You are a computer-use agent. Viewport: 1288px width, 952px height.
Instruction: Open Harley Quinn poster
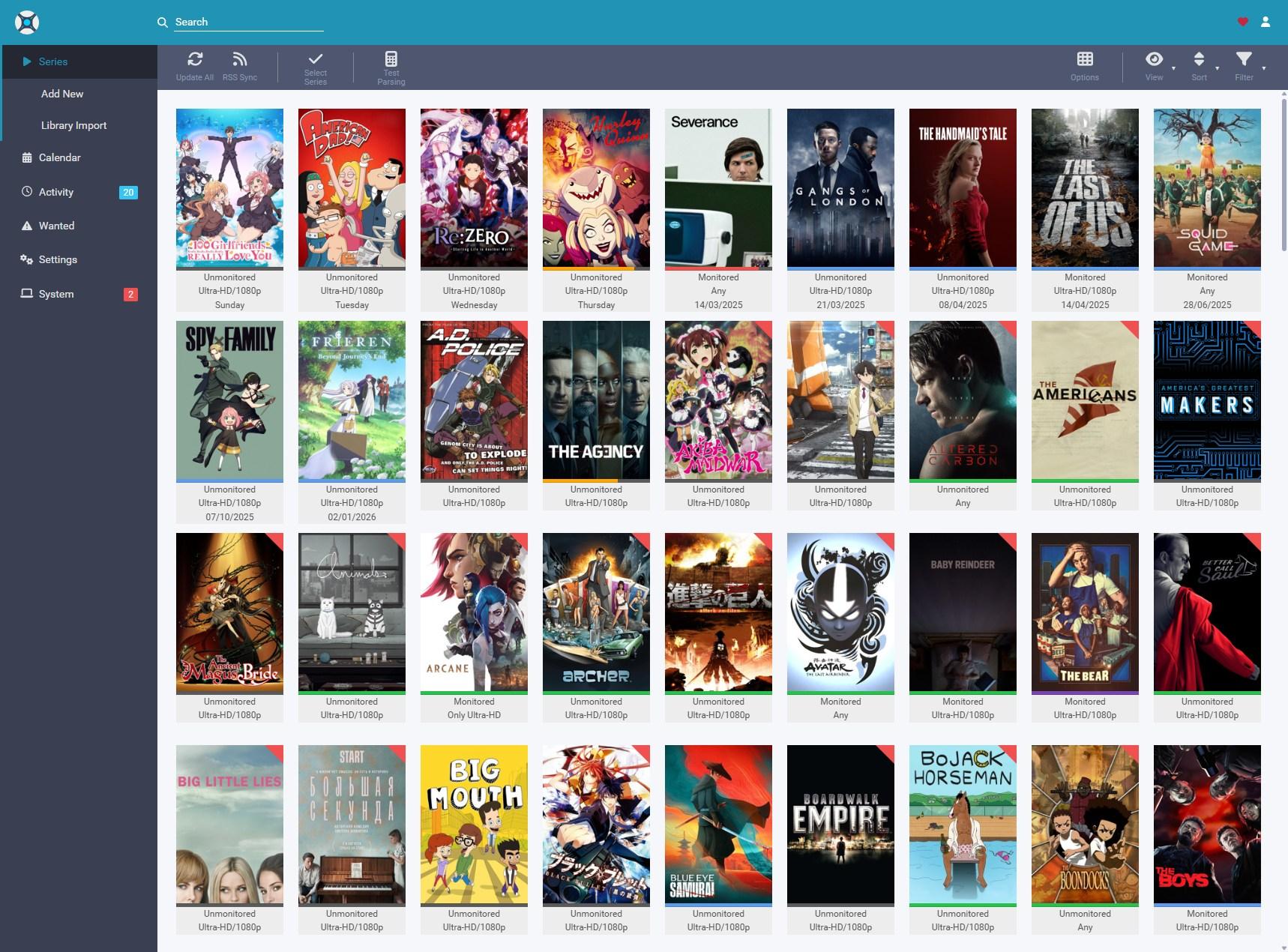pos(596,187)
